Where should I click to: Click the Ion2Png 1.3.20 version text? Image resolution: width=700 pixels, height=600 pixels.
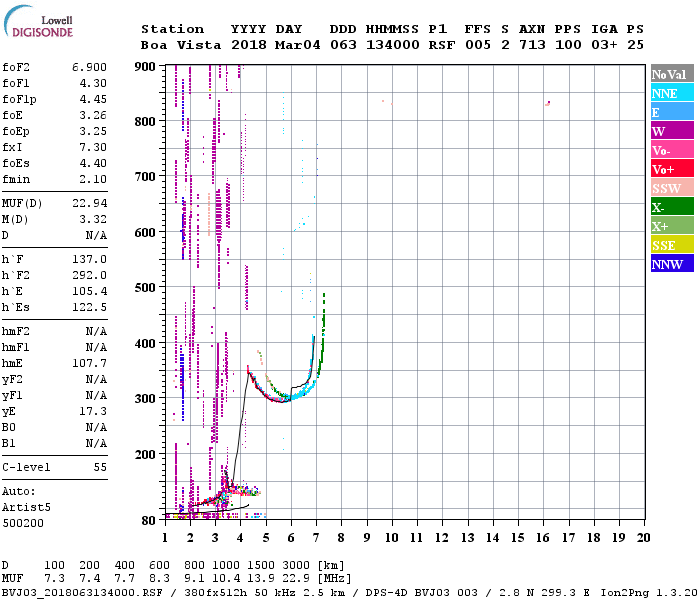tap(649, 593)
